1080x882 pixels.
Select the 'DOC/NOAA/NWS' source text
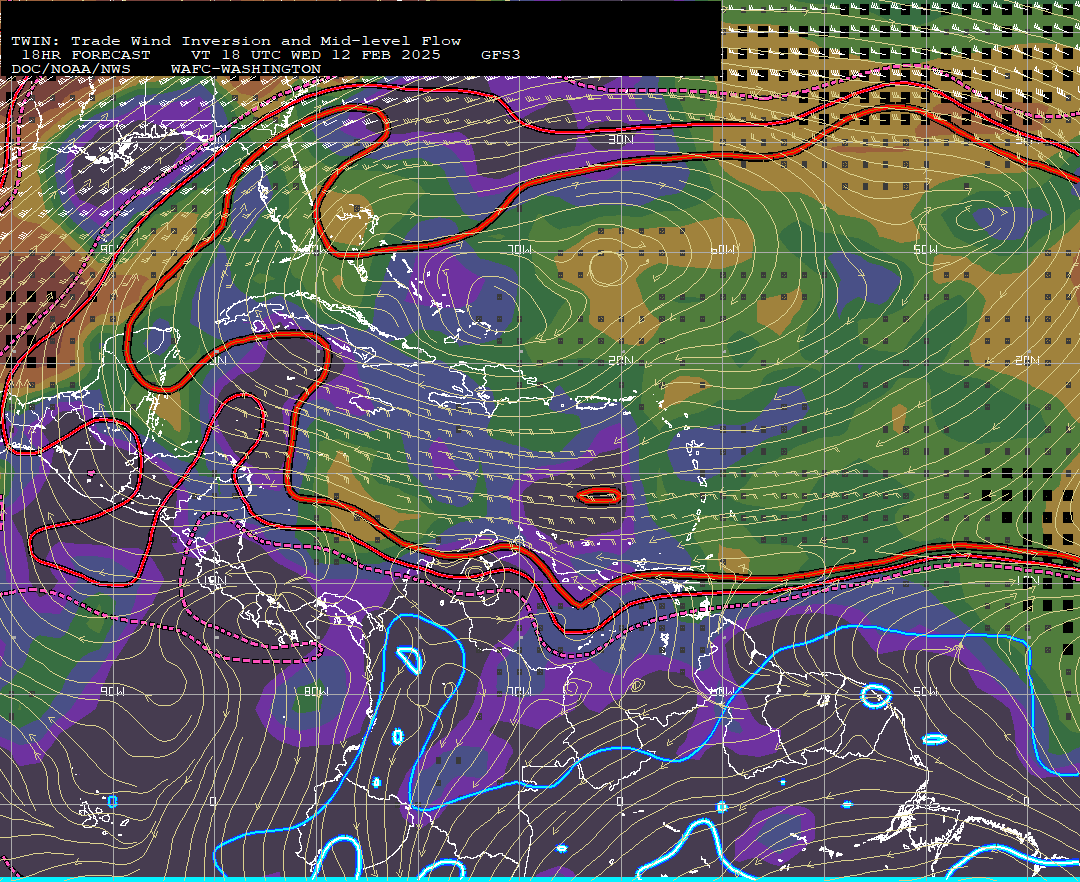coord(71,70)
